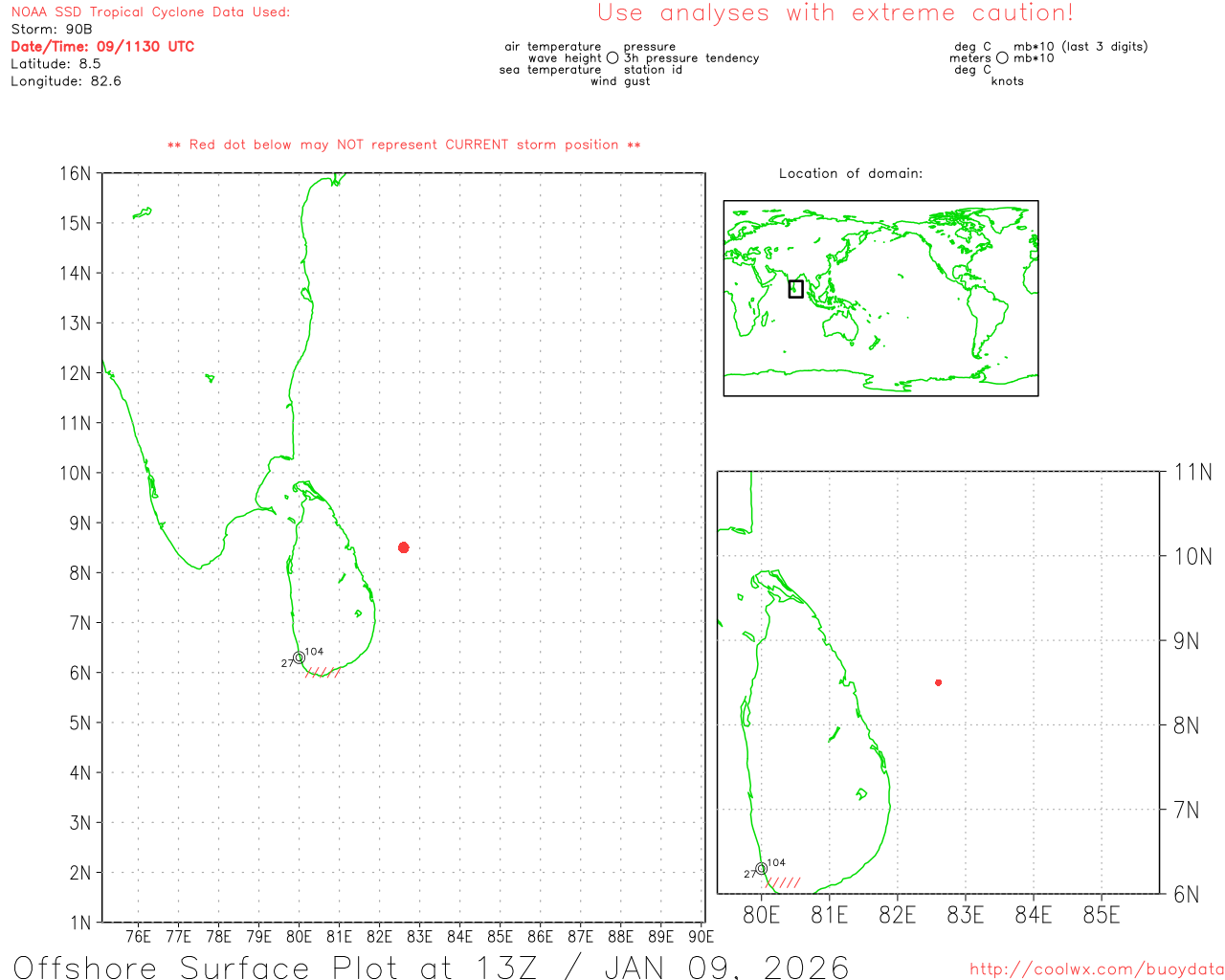Click the Date/Time 09/1130 UTC text

(x=102, y=47)
